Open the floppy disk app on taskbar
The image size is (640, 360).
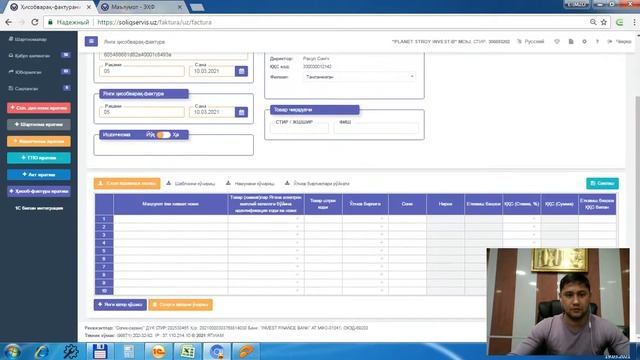click(x=100, y=351)
